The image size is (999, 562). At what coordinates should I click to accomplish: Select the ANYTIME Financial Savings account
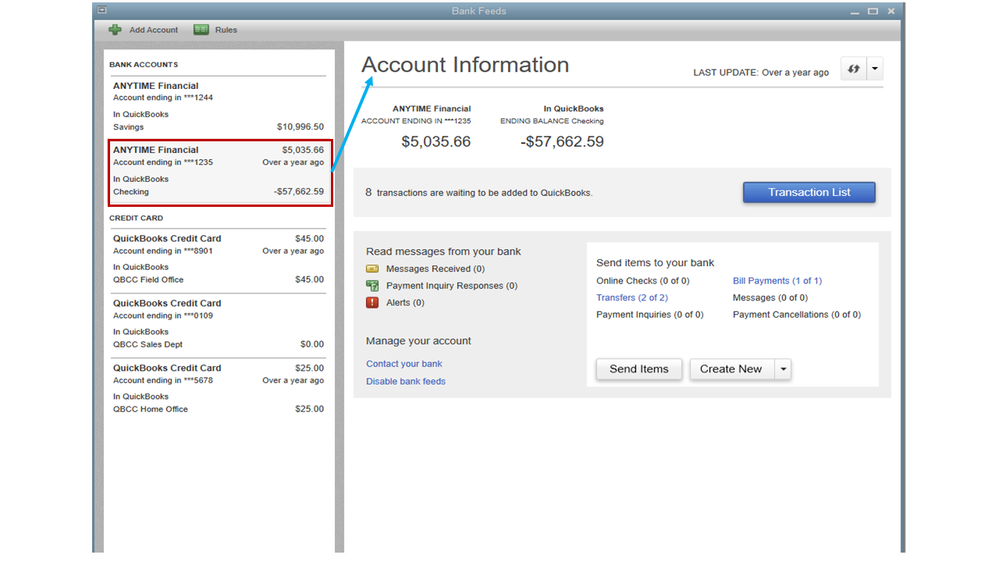click(218, 106)
